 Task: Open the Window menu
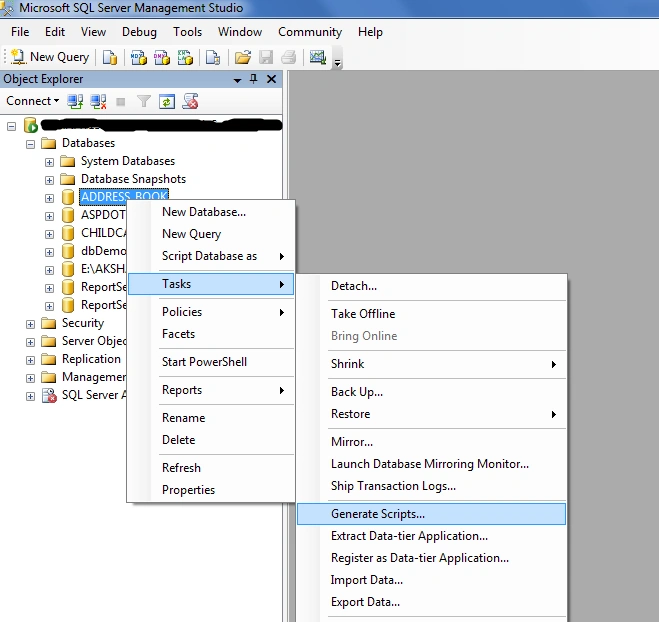click(x=240, y=32)
